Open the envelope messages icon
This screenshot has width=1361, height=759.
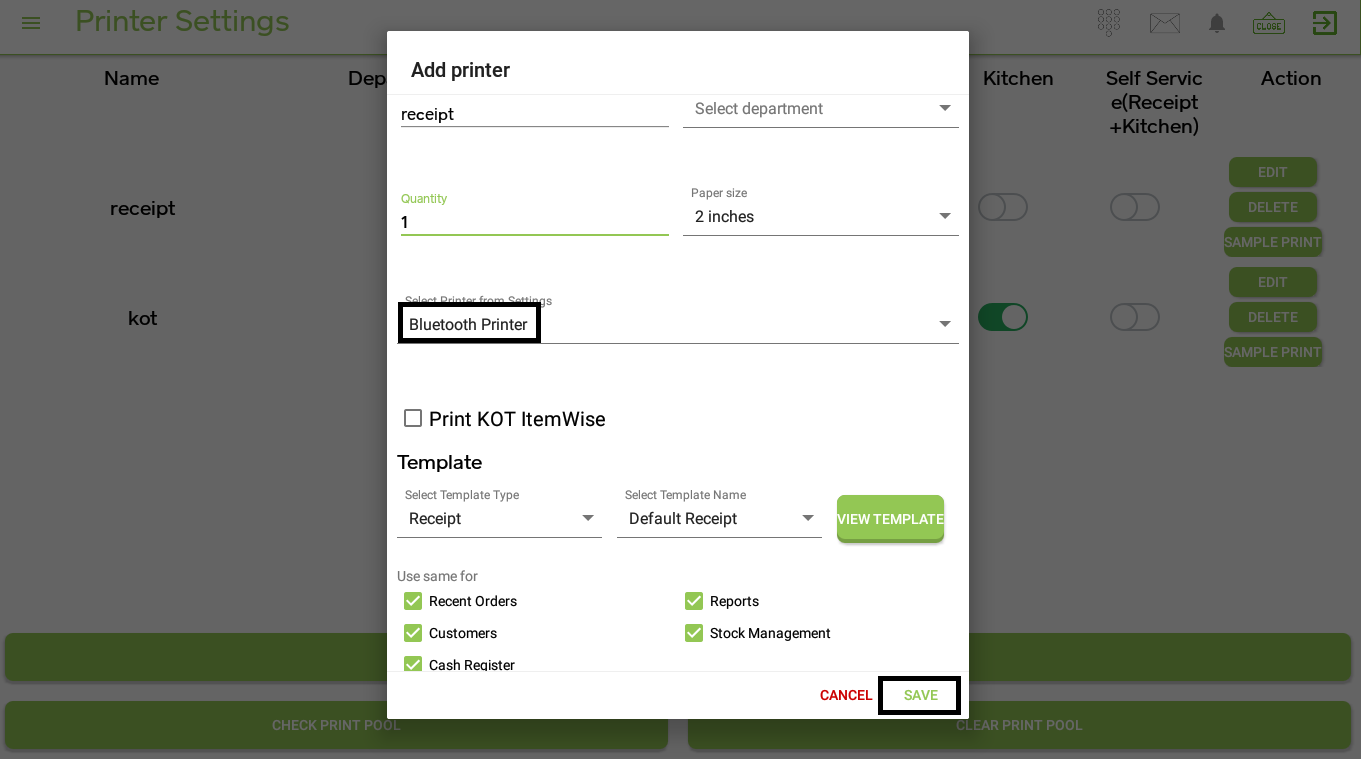tap(1164, 22)
